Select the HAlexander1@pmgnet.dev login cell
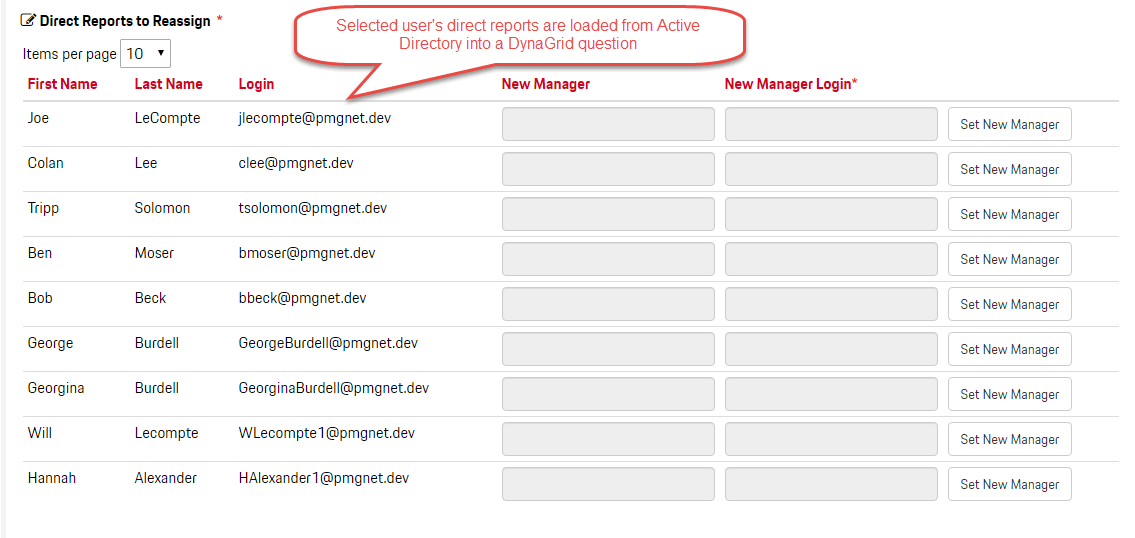The height and width of the screenshot is (538, 1135). [x=324, y=478]
